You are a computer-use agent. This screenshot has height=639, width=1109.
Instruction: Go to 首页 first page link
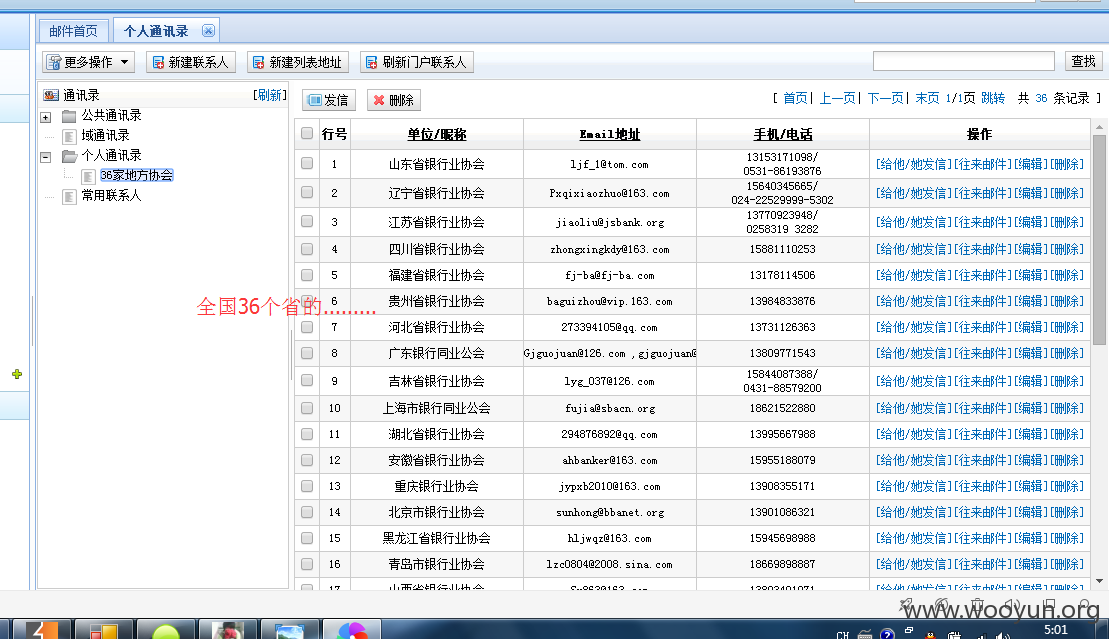(x=795, y=98)
